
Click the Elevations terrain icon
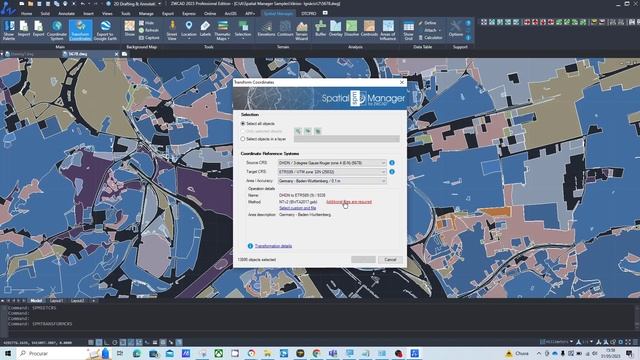click(x=266, y=29)
